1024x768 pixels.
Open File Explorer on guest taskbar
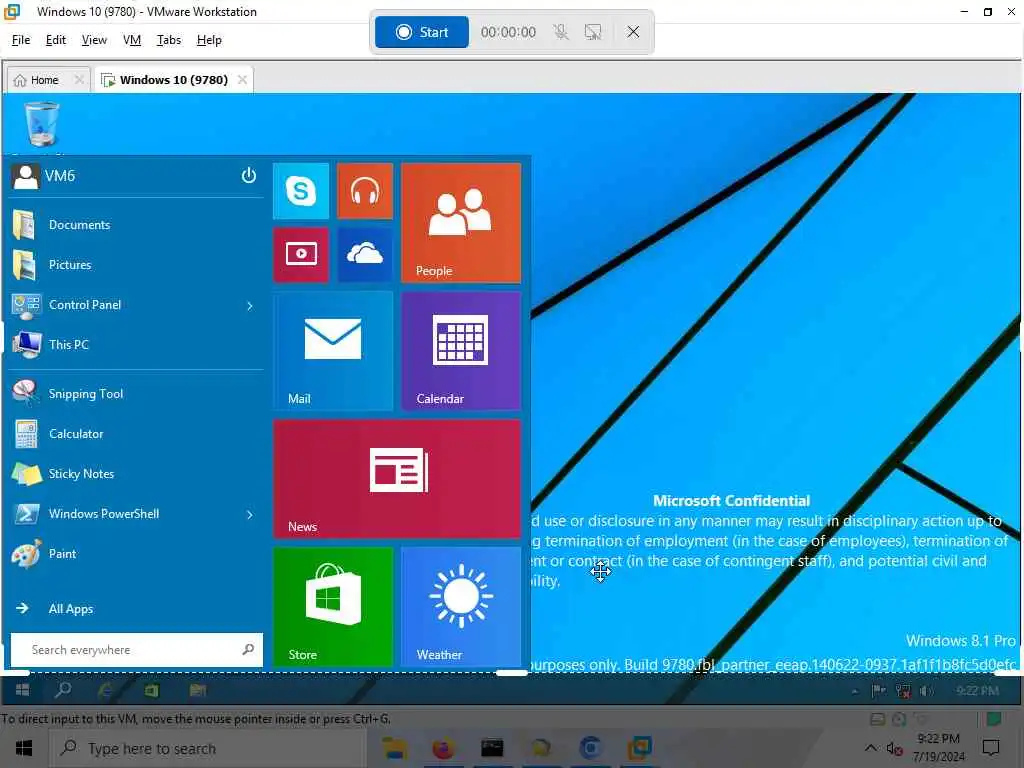[x=198, y=690]
